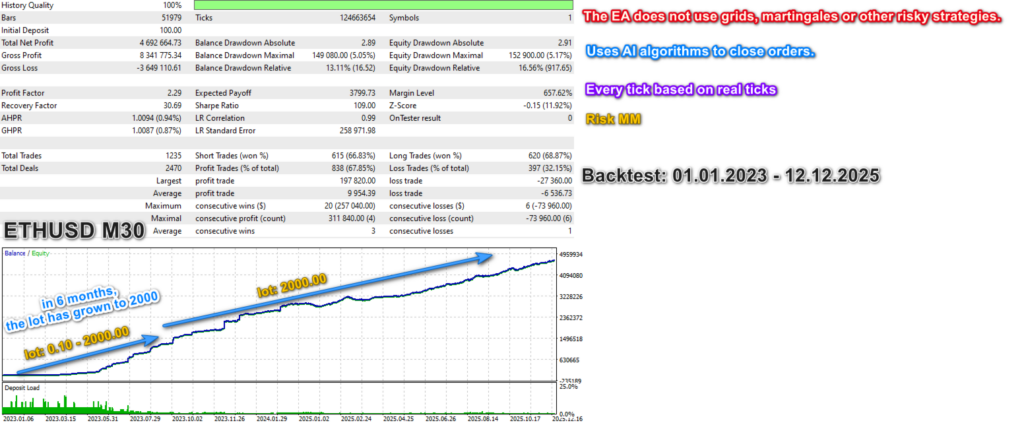Select the chart date 2023.01.06
Viewport: 1024px width, 425px height.
click(20, 420)
